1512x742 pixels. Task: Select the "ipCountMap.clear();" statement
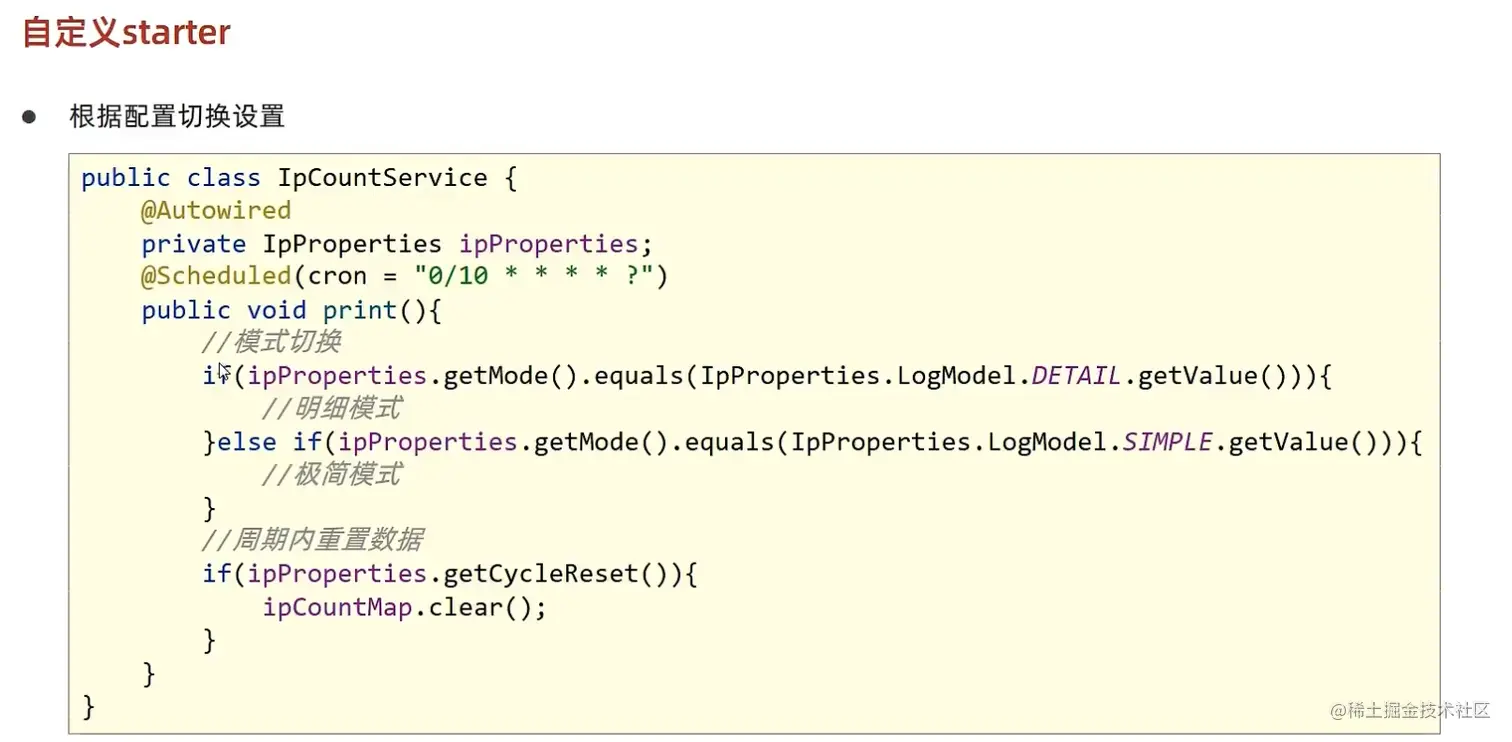pos(404,608)
